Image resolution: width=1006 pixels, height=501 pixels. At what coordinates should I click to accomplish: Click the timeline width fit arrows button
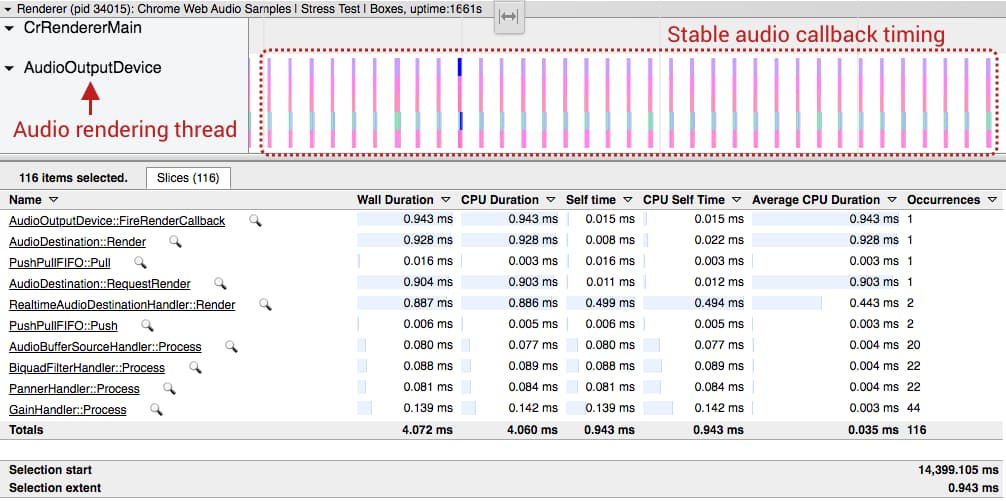pos(508,18)
